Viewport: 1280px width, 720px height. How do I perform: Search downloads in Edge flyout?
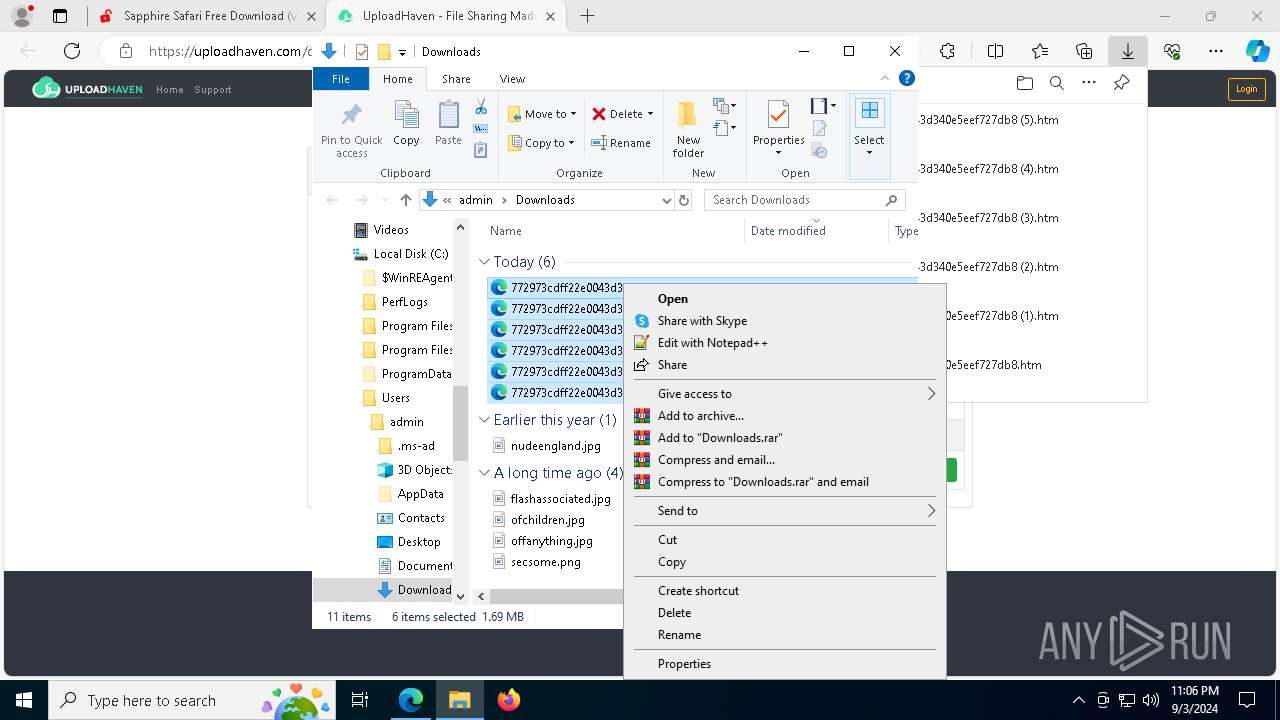tap(1056, 83)
